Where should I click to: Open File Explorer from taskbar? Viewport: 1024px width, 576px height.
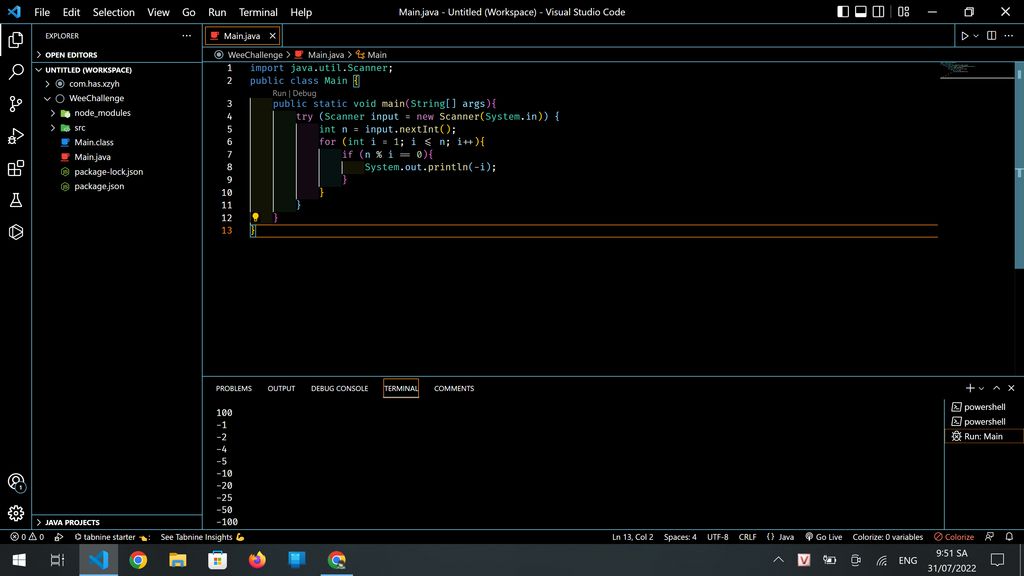click(x=178, y=560)
